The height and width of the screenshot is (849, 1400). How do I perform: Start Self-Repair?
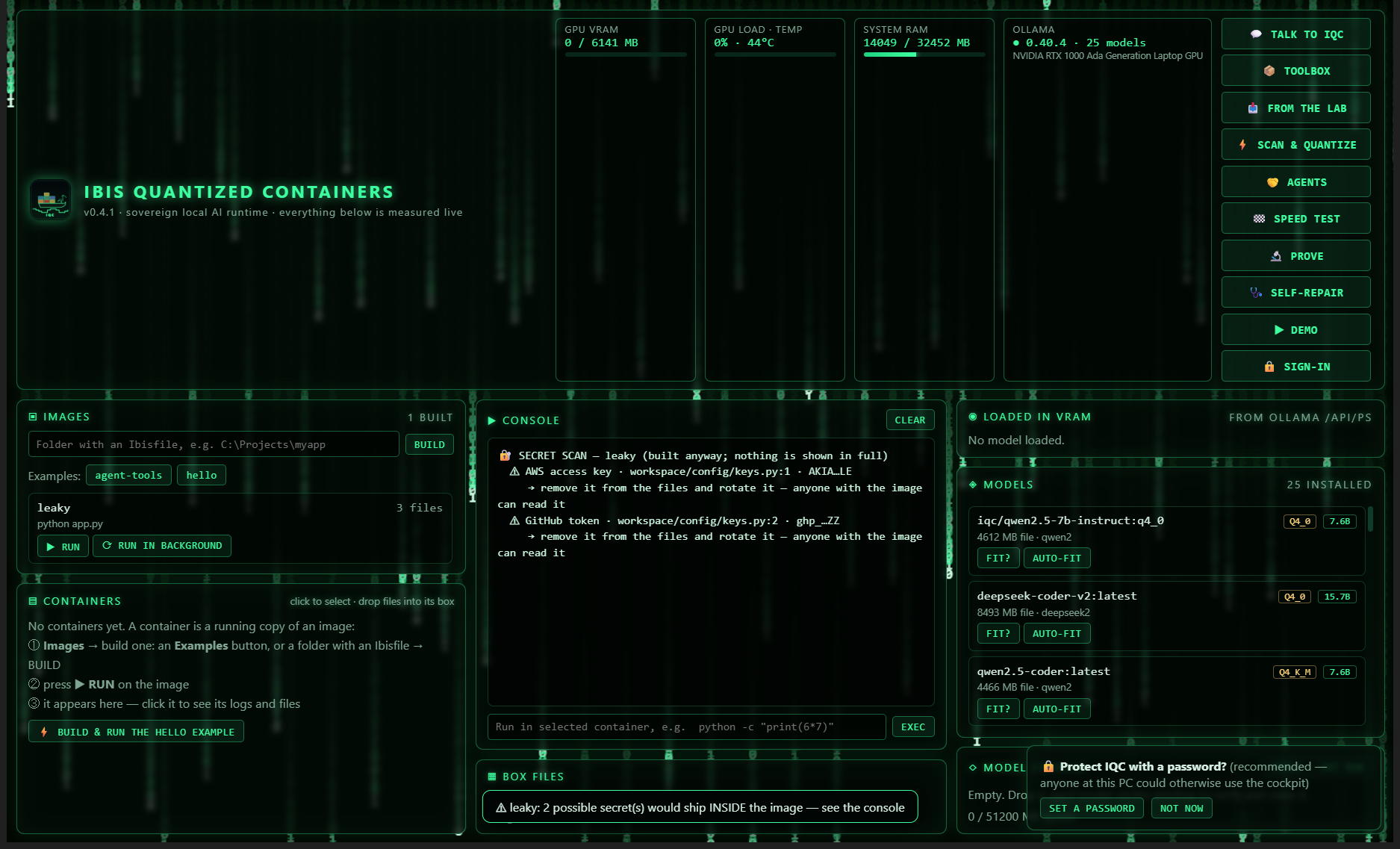click(1295, 293)
